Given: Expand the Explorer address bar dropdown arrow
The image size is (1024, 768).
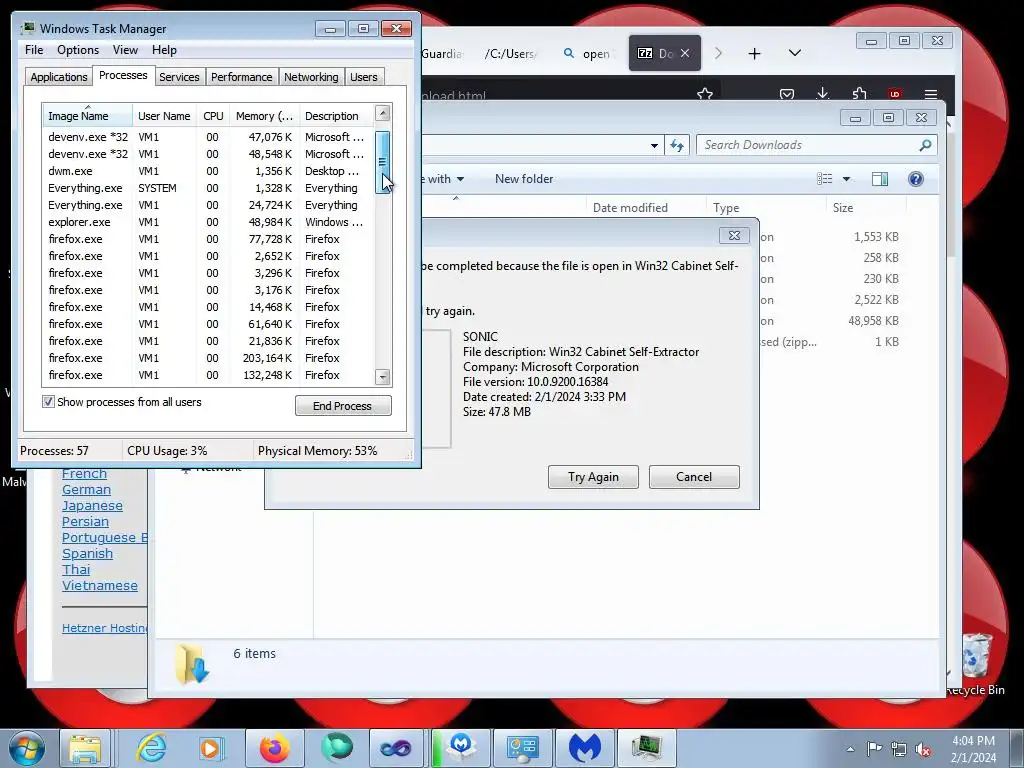Looking at the screenshot, I should pyautogui.click(x=654, y=146).
